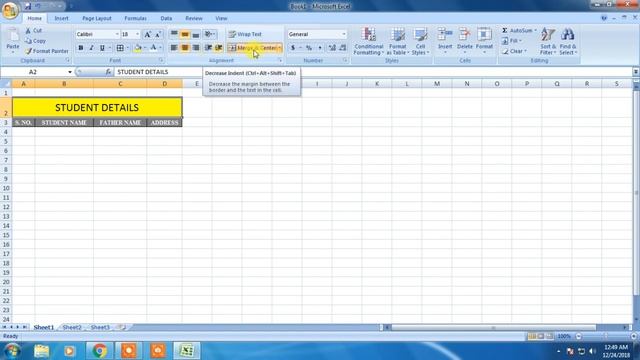640x360 pixels.
Task: Click the formula bar containing STUDENT DETAILS
Action: (x=373, y=72)
